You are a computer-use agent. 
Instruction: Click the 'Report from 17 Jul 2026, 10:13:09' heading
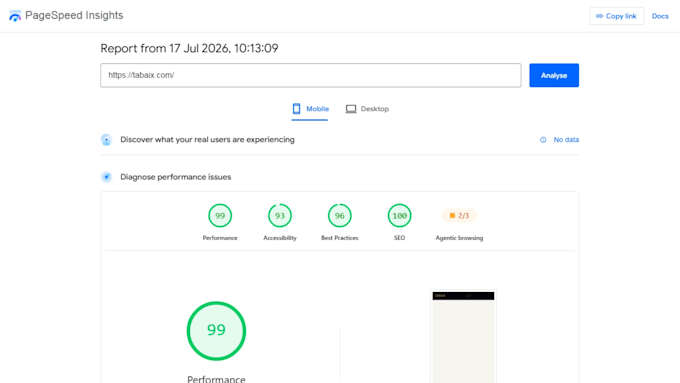tap(189, 48)
